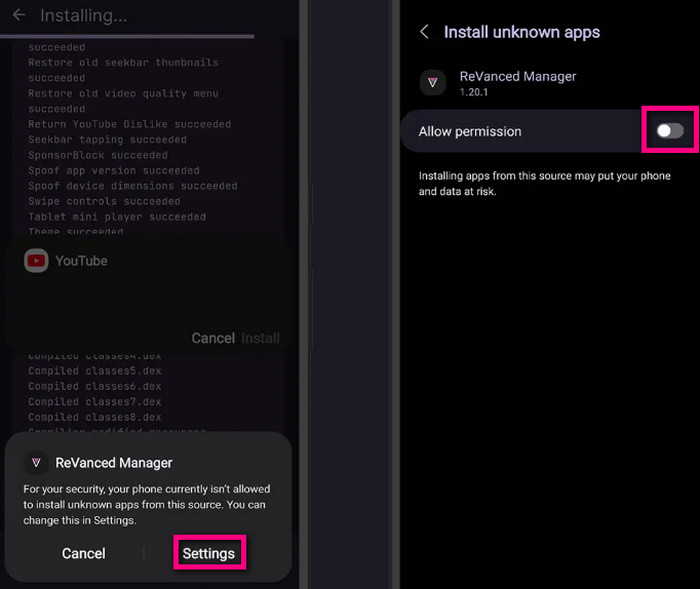The image size is (700, 589).
Task: Go back from the Installing screen
Action: 19,15
